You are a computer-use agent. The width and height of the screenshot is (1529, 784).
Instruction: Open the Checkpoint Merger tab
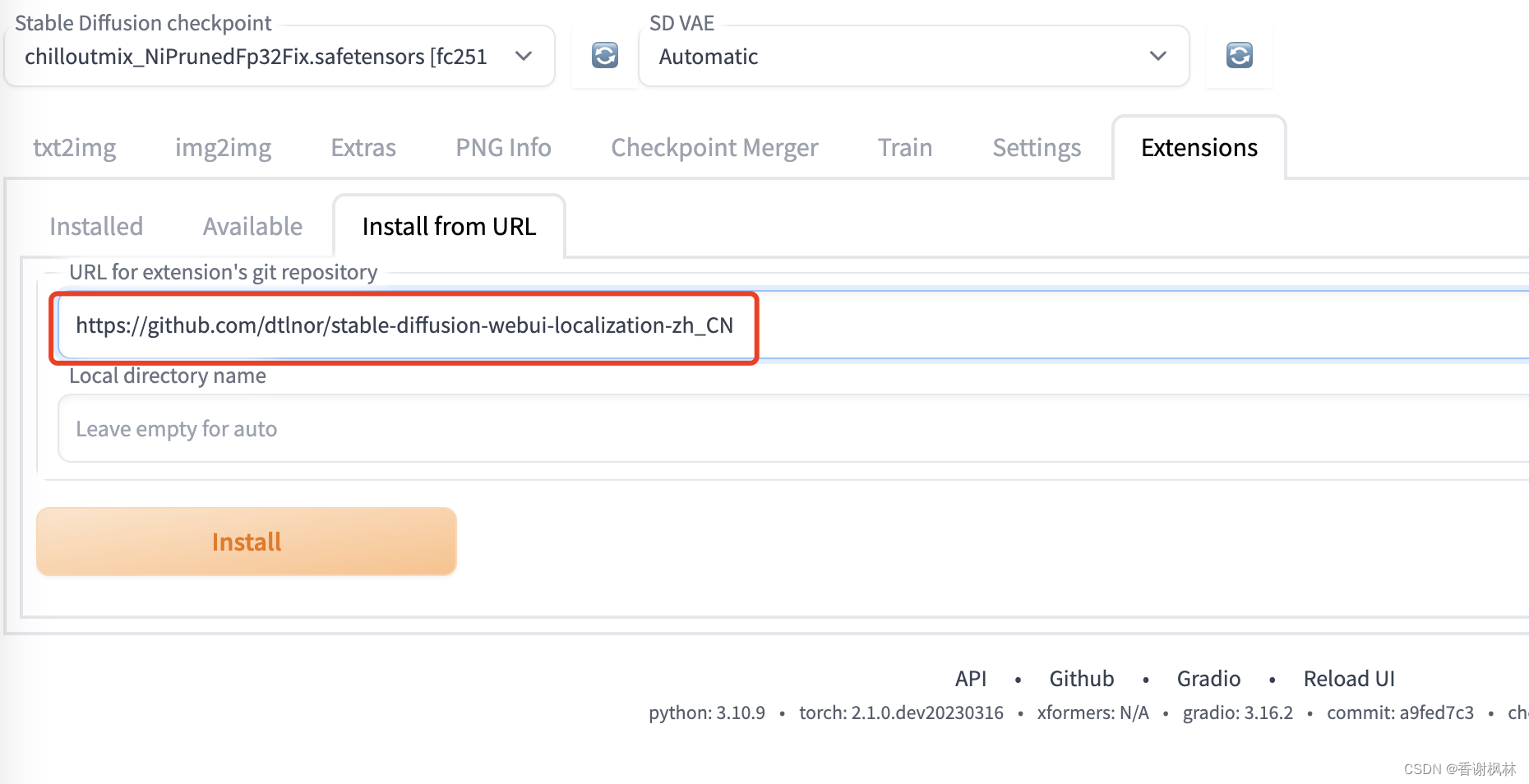[714, 148]
